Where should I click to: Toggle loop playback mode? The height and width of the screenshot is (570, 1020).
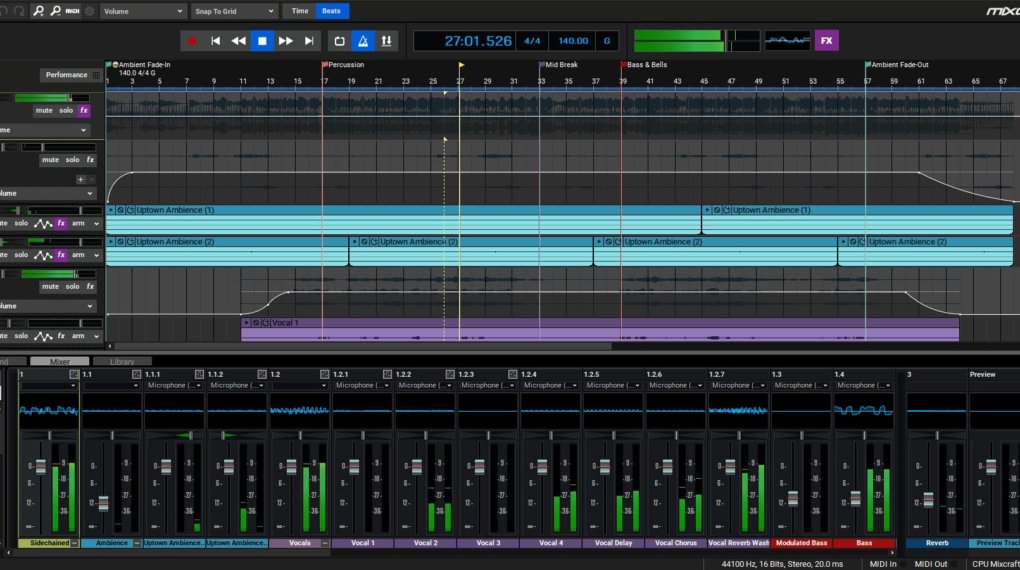point(340,41)
